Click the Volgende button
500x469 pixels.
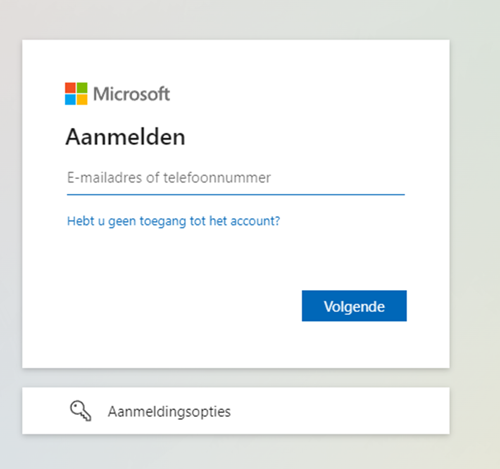[354, 306]
